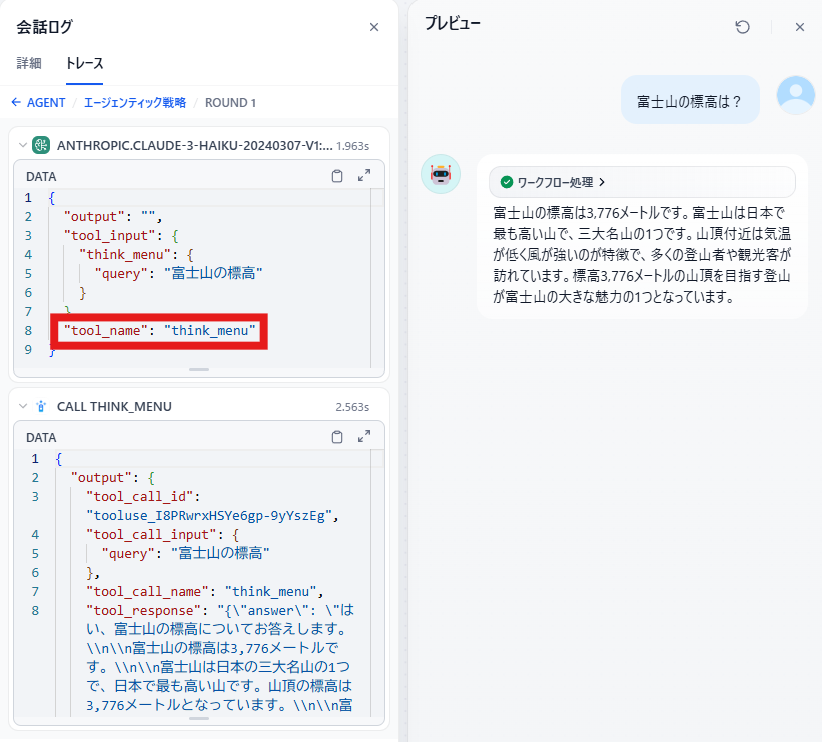Click the robot assistant avatar
Screen dimensions: 822x742
(x=441, y=174)
